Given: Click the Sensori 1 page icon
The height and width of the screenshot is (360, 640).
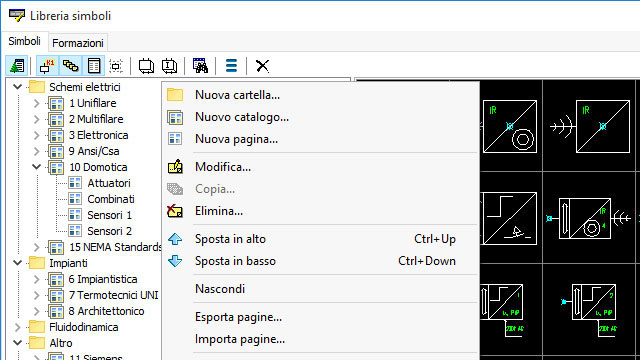Looking at the screenshot, I should [75, 215].
